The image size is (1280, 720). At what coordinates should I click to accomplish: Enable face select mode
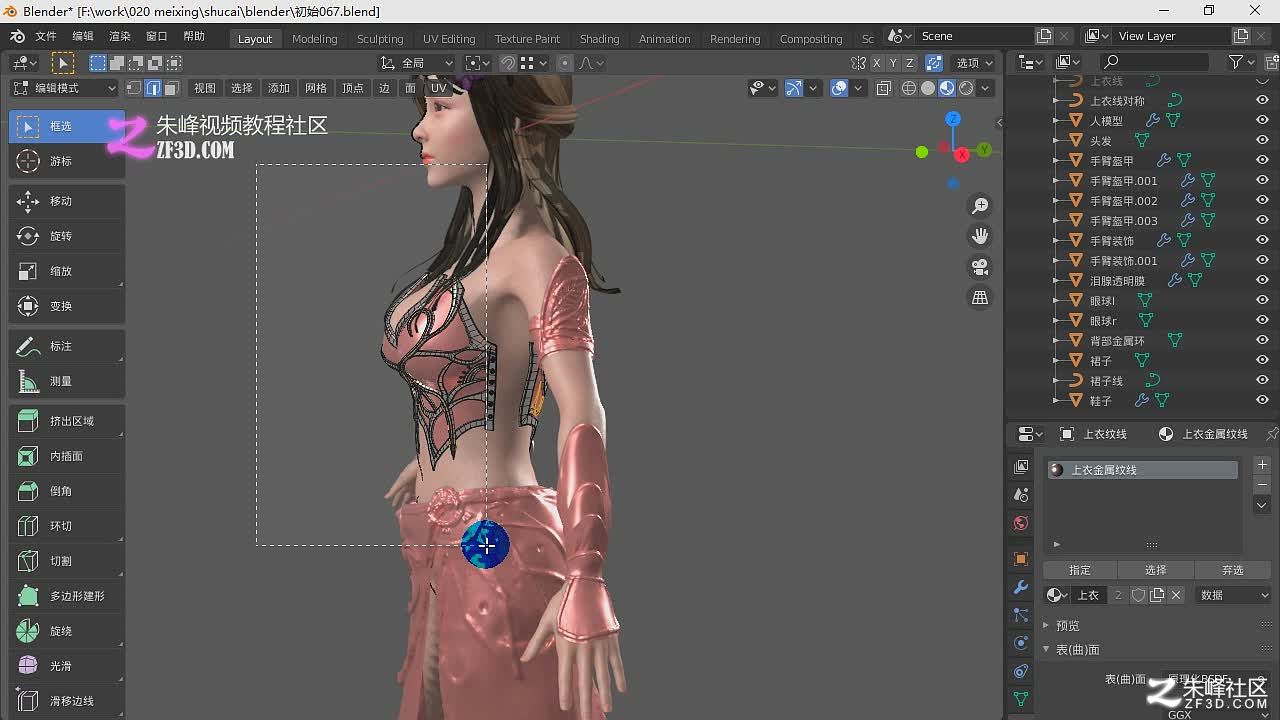tap(172, 88)
